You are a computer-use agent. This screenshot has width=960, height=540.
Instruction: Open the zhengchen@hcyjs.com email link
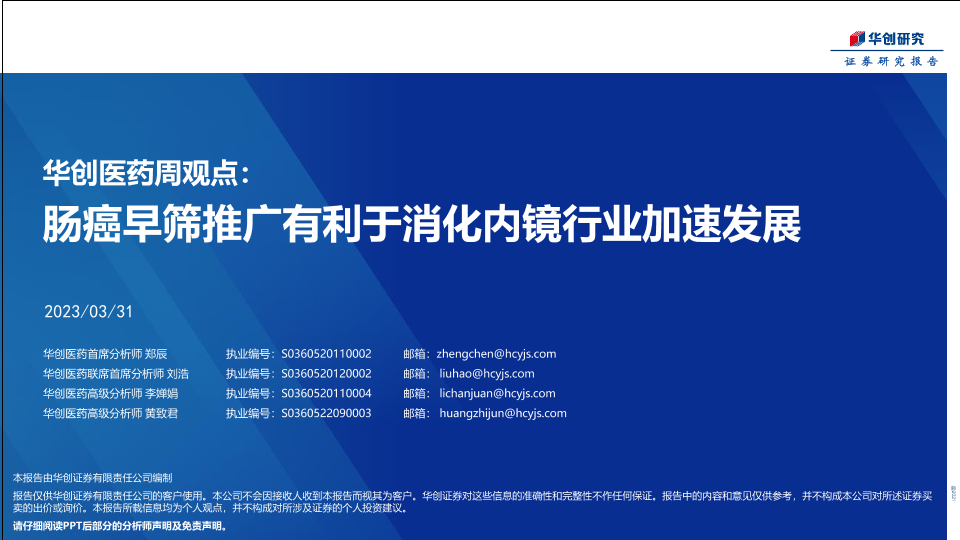click(x=496, y=354)
